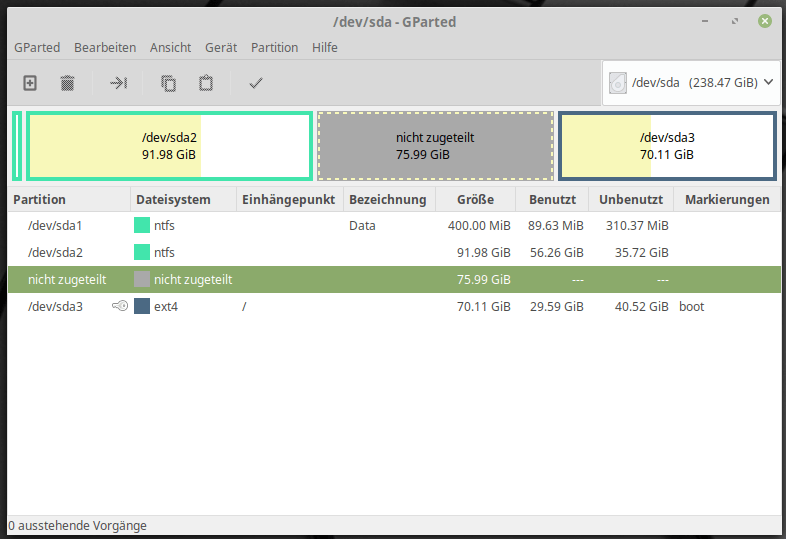Viewport: 786px width, 539px height.
Task: Click the green ntfs color swatch for /dev/sda1
Action: point(142,225)
